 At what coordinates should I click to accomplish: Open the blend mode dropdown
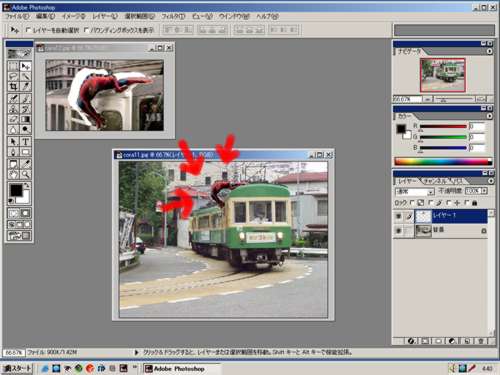click(x=415, y=192)
